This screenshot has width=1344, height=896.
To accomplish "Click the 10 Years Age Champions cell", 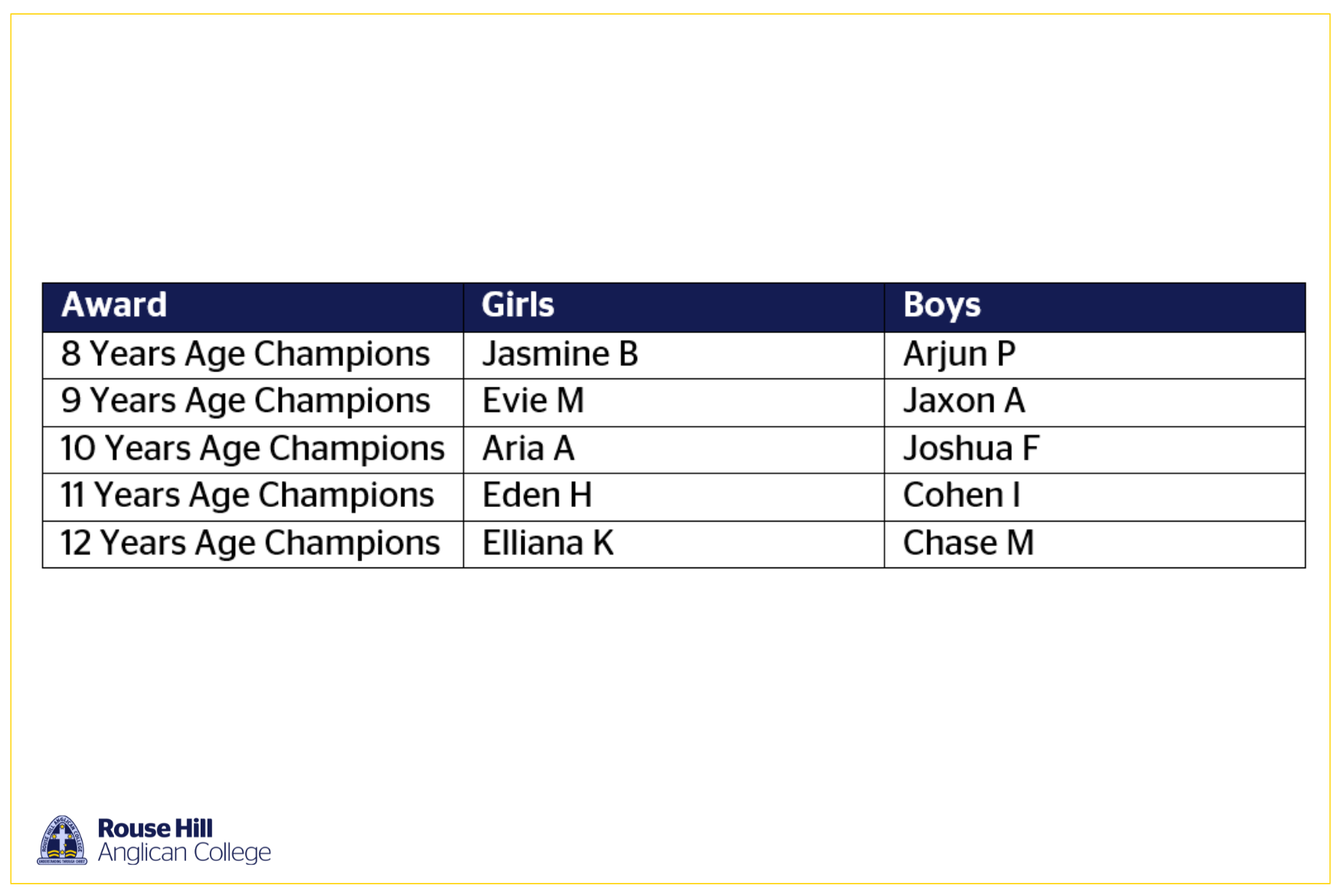I will coord(253,450).
